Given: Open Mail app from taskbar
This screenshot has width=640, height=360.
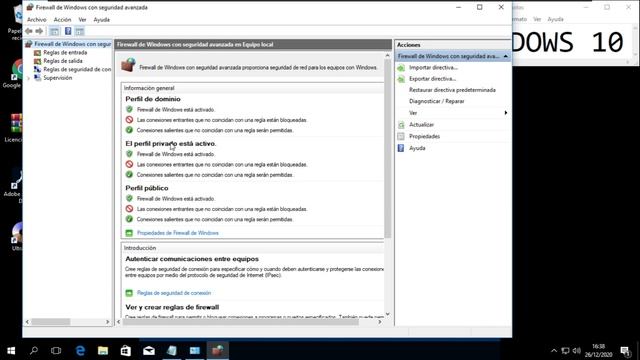Looking at the screenshot, I should [x=149, y=351].
